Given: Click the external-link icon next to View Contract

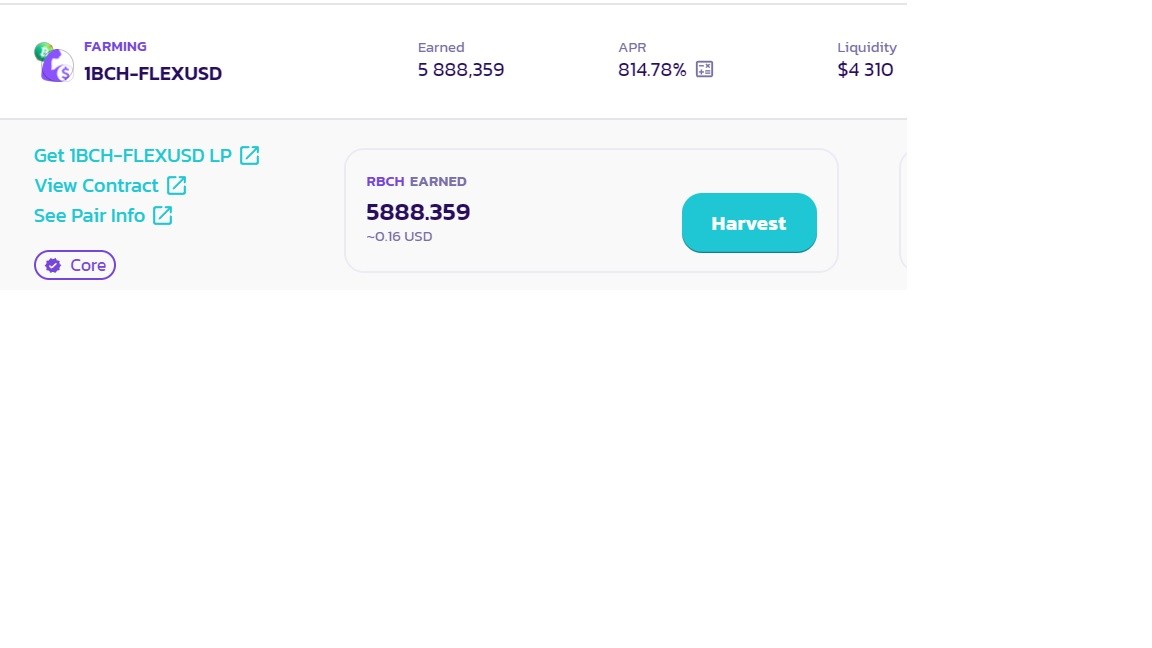Looking at the screenshot, I should (x=176, y=185).
